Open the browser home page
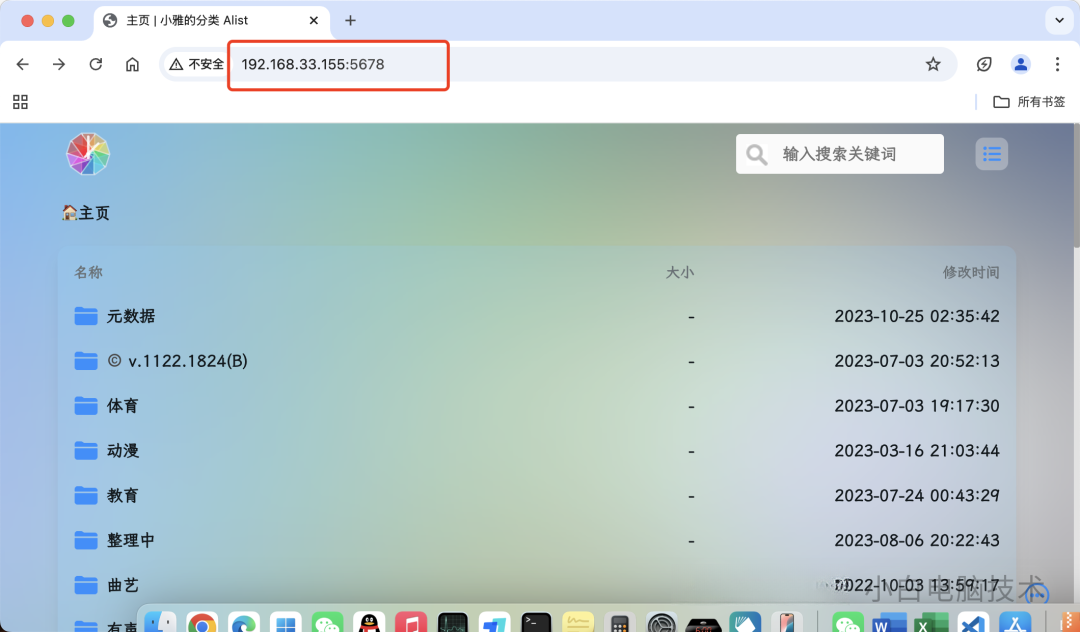The width and height of the screenshot is (1080, 632). 132,64
